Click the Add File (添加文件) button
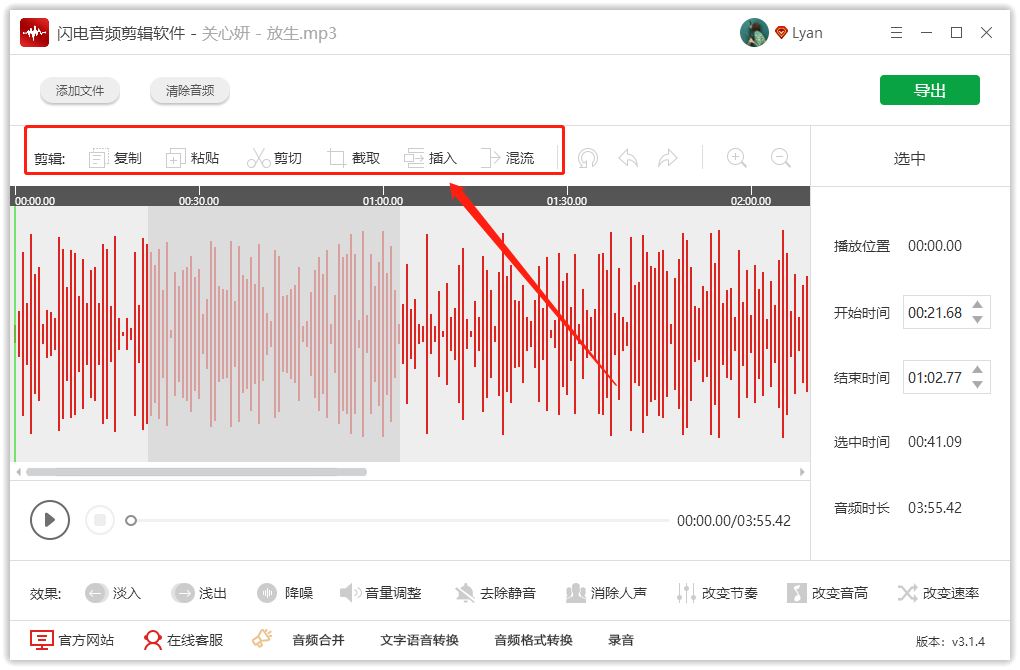This screenshot has height=670, width=1020. coord(80,90)
